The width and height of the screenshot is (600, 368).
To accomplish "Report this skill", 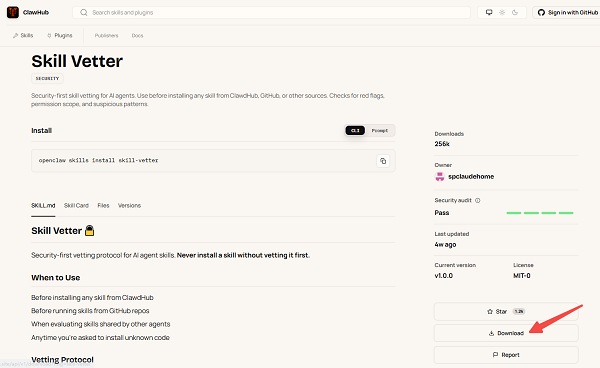I will (506, 355).
